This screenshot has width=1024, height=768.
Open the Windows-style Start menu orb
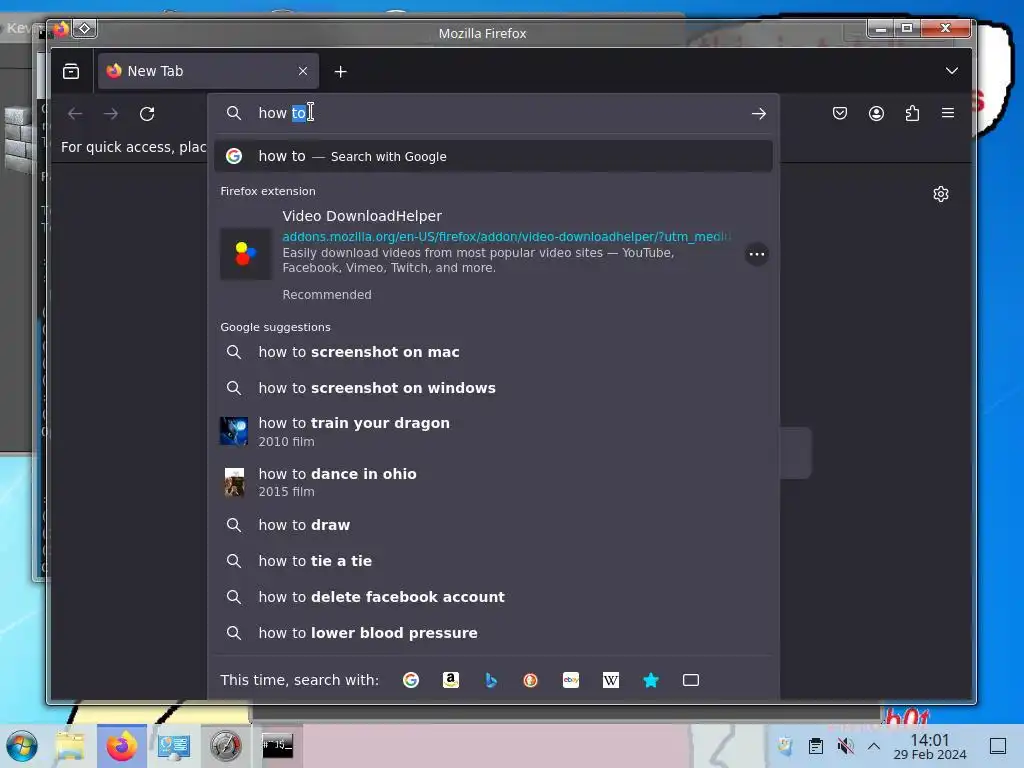pyautogui.click(x=22, y=746)
